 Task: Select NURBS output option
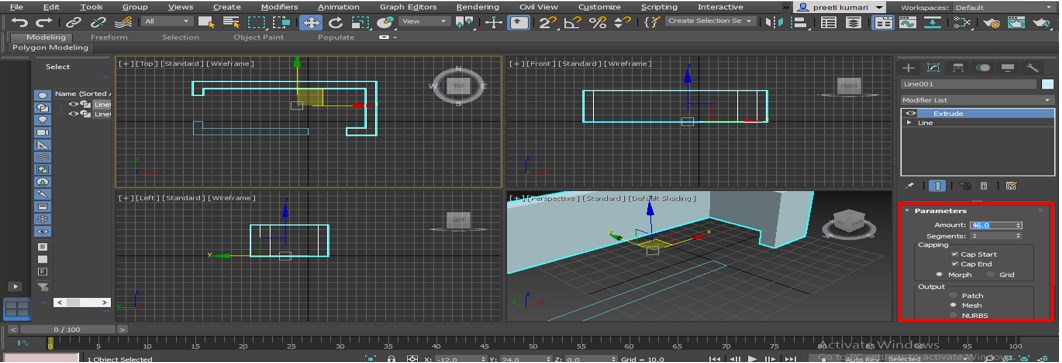(x=954, y=315)
